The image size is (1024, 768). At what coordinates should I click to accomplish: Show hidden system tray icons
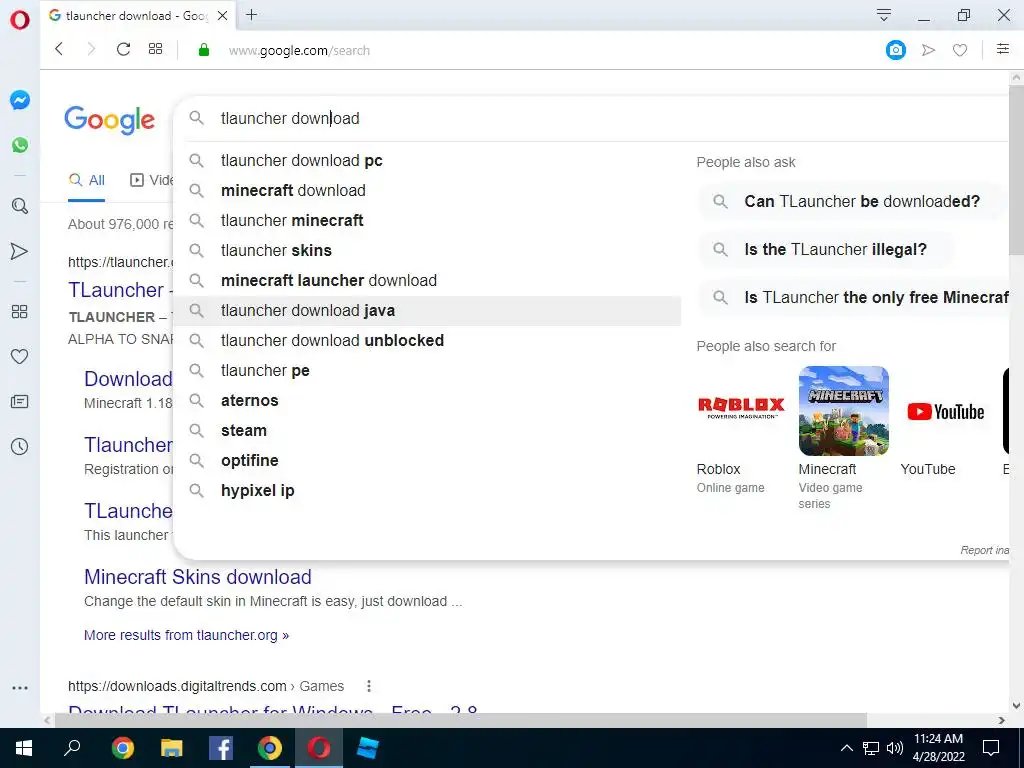click(846, 748)
